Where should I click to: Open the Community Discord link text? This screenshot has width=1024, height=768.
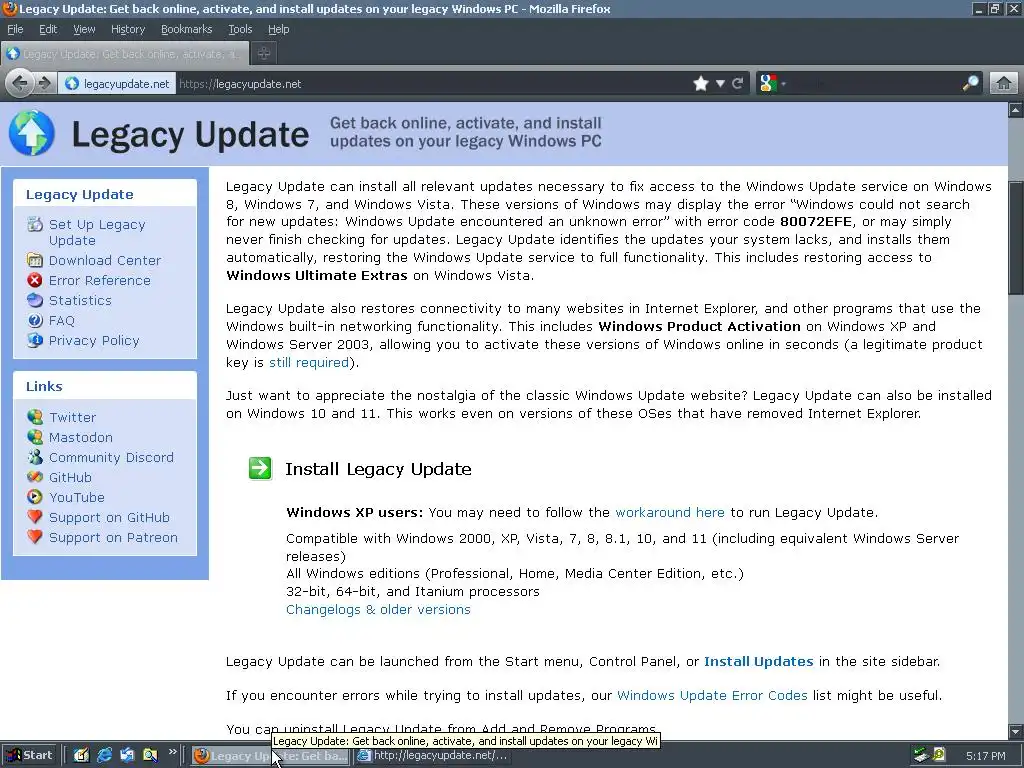tap(111, 457)
